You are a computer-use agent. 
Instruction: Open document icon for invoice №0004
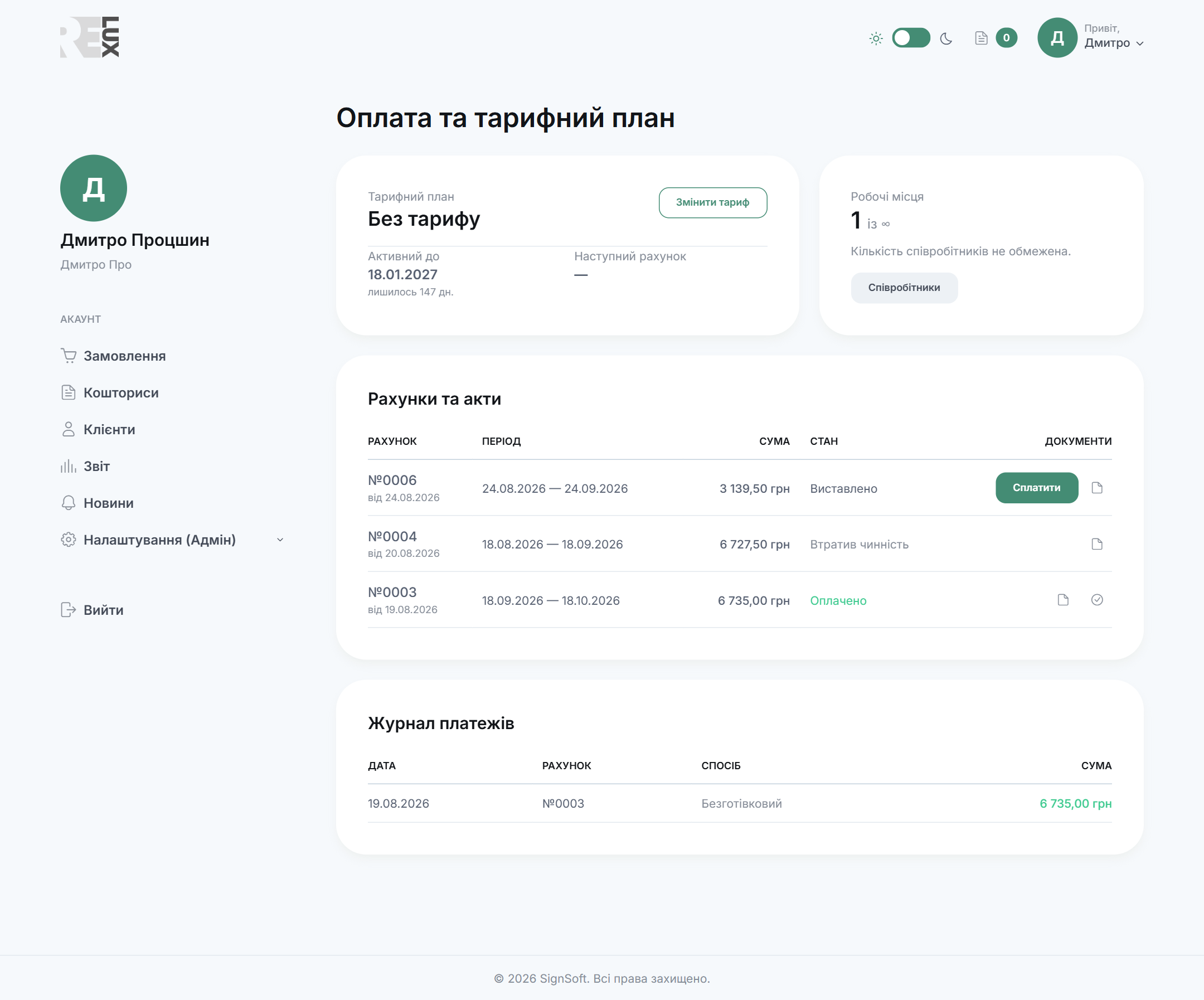coord(1097,543)
